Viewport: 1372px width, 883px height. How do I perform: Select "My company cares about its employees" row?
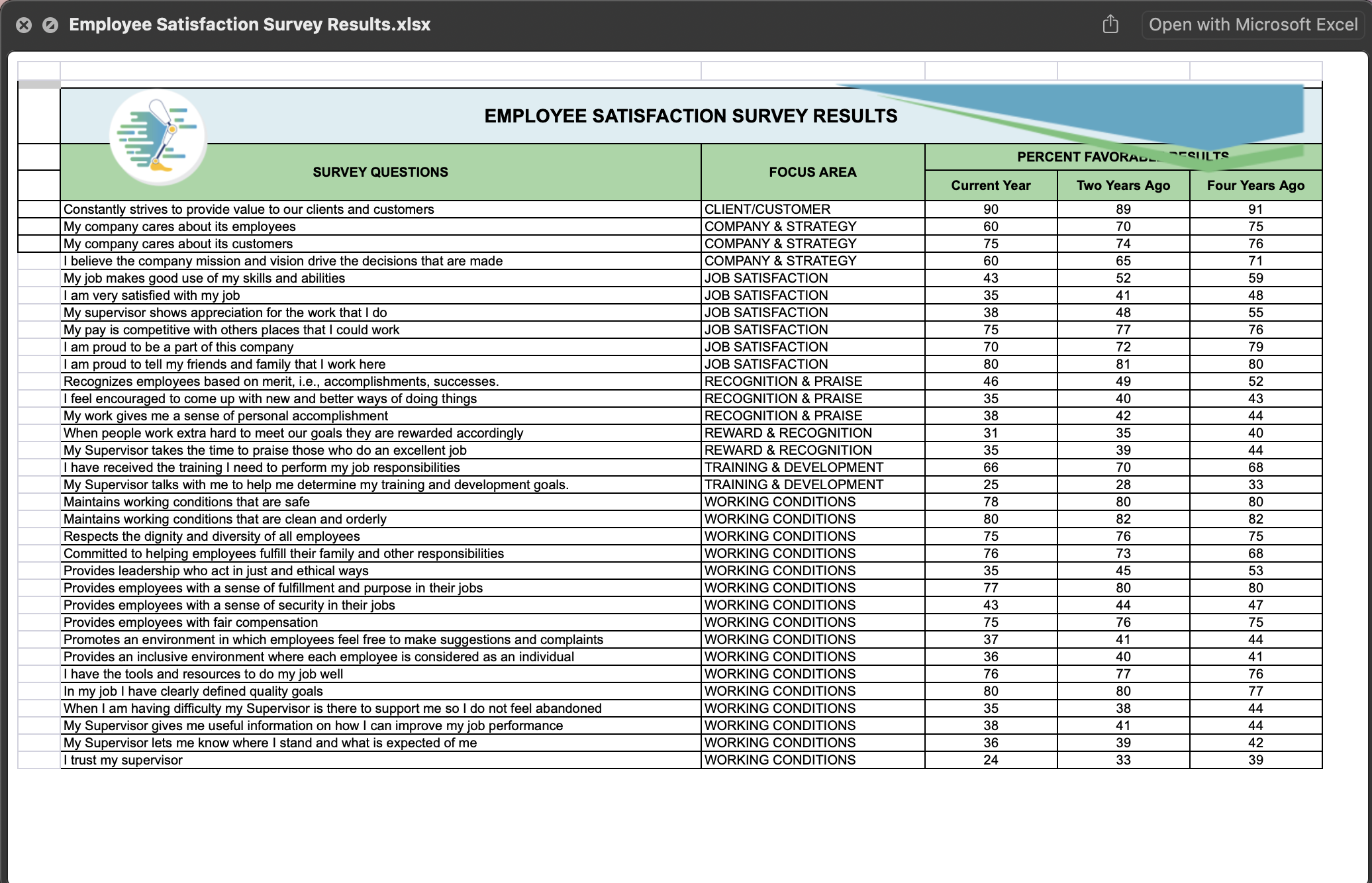(179, 226)
